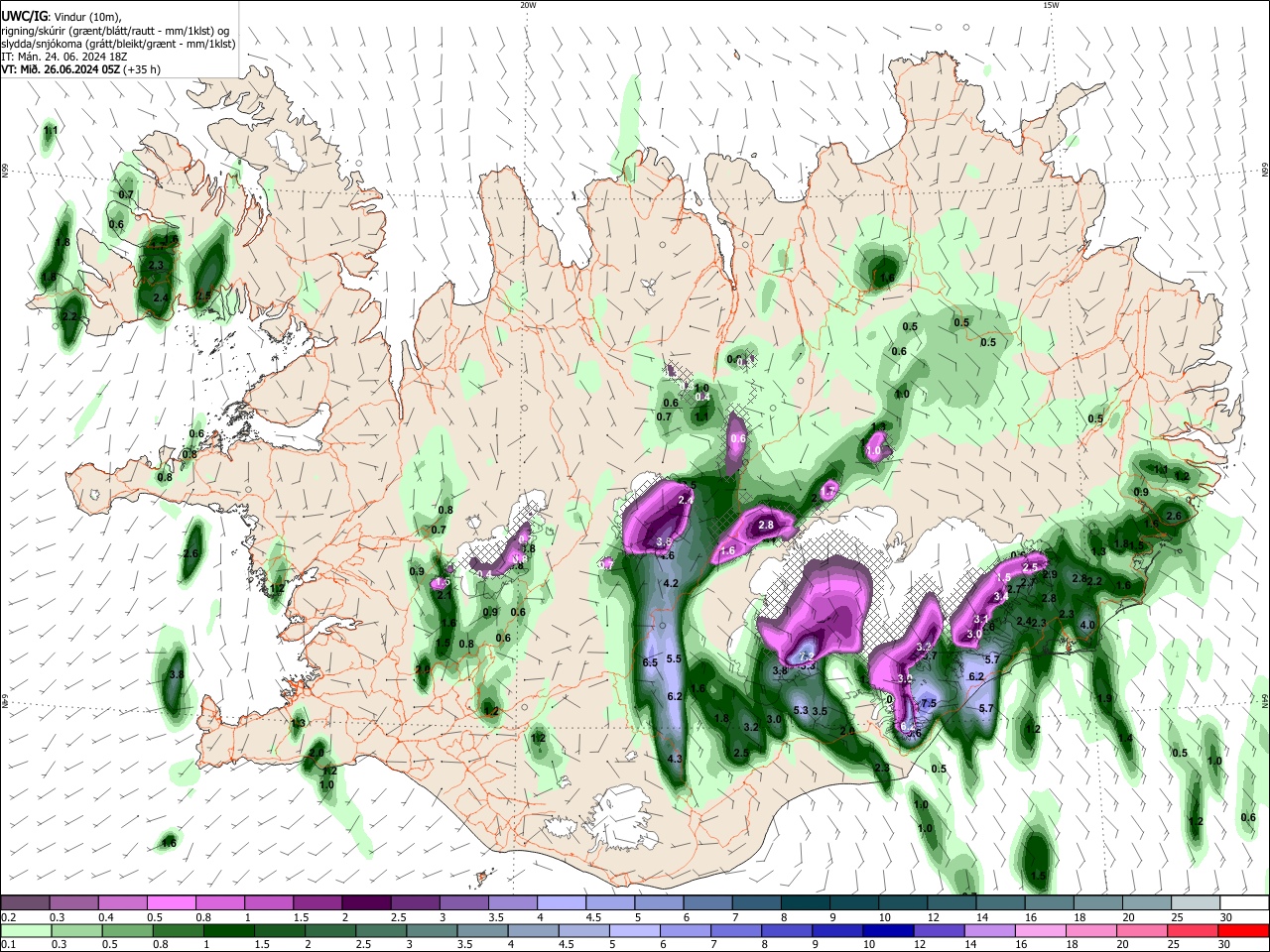Click the slate blue 6 swatch in the upper snow scale
The height and width of the screenshot is (952, 1270).
click(706, 902)
